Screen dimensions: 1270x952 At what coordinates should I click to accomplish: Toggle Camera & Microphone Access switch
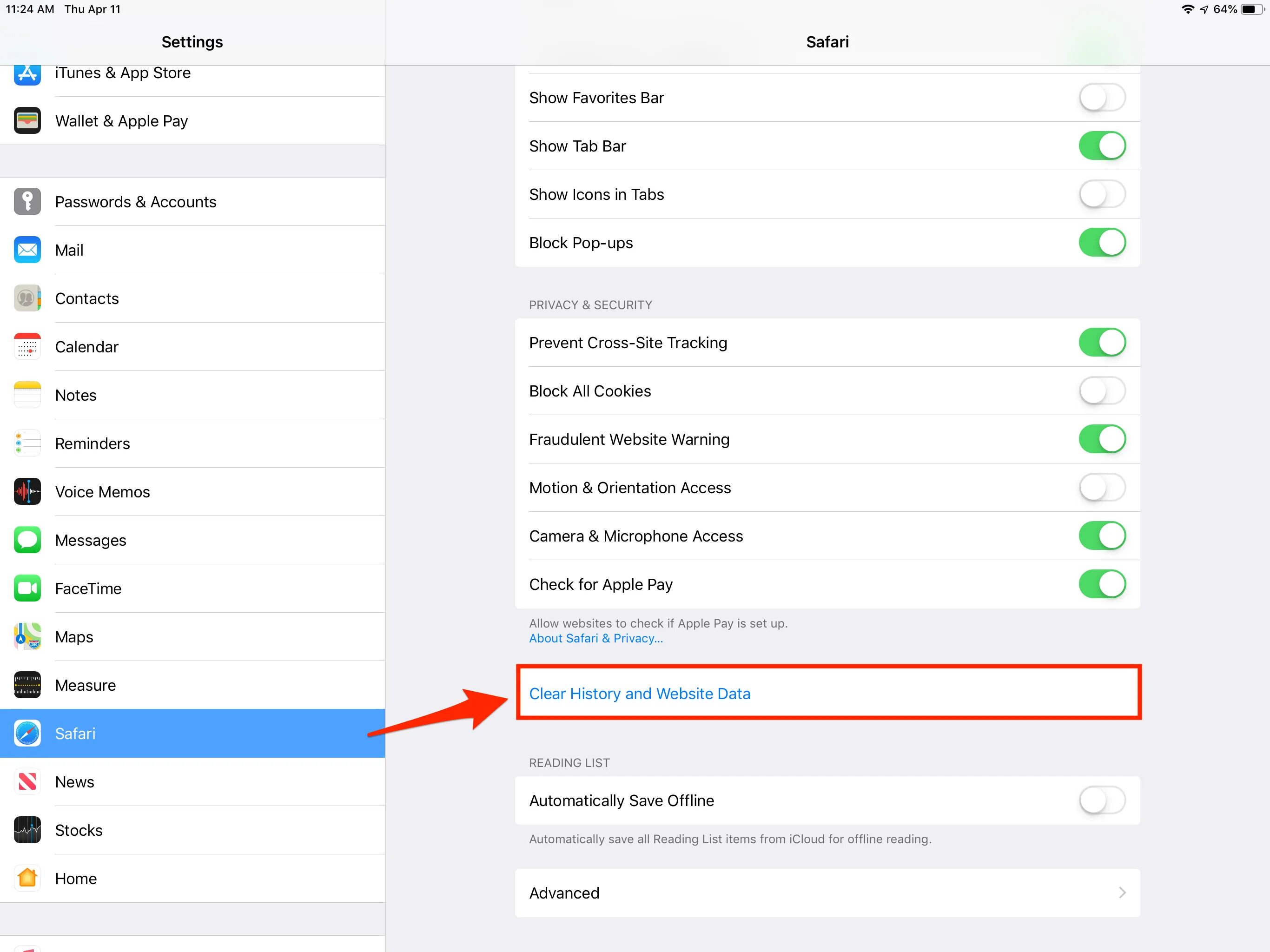coord(1100,536)
